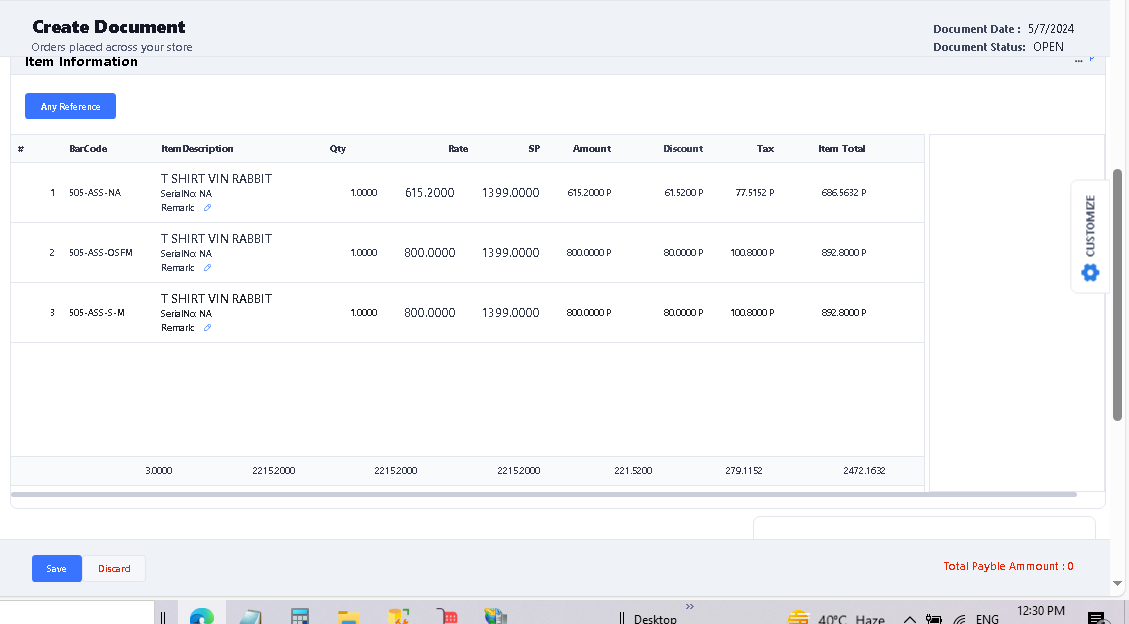1129x624 pixels.
Task: Click the BarCode column header
Action: pyautogui.click(x=88, y=149)
